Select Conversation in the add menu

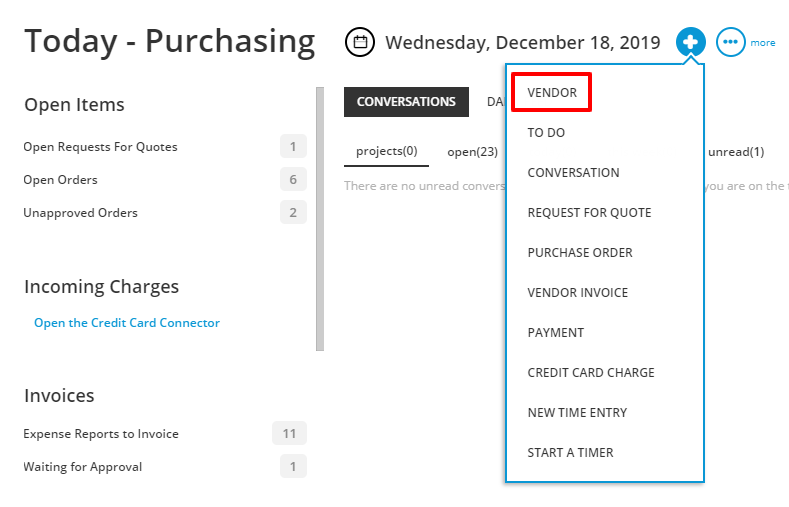pos(573,172)
